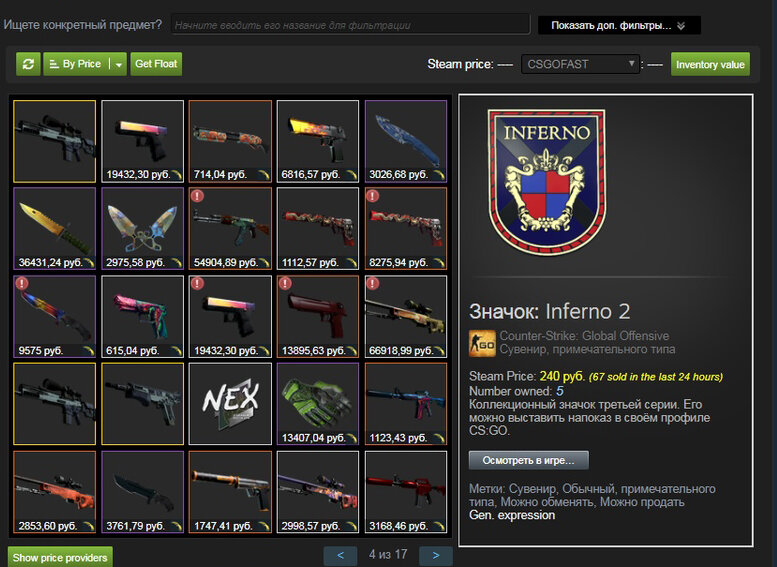Click the Значок: Inferno 2 title
The width and height of the screenshot is (777, 567).
(550, 312)
